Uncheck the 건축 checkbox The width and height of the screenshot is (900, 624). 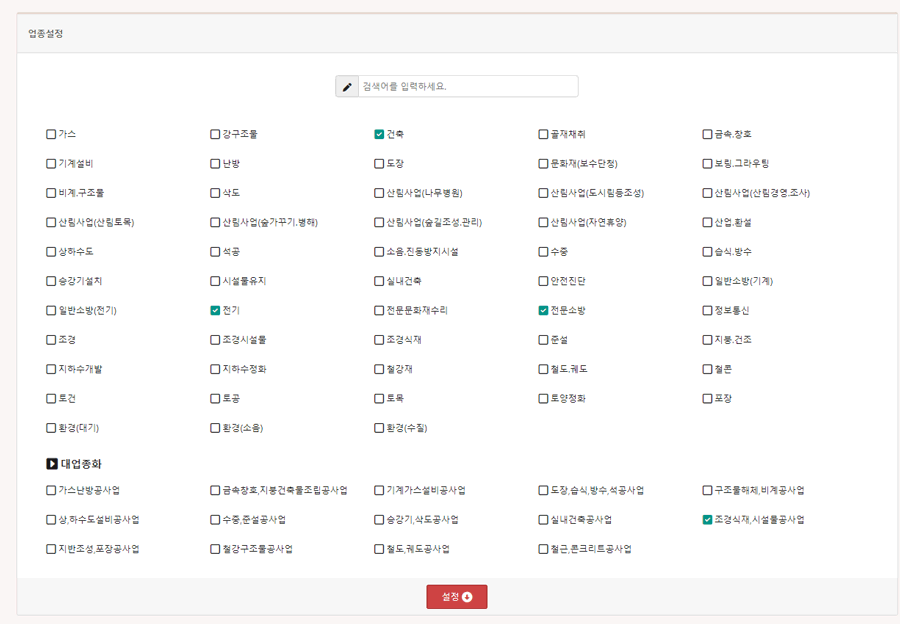pos(380,134)
